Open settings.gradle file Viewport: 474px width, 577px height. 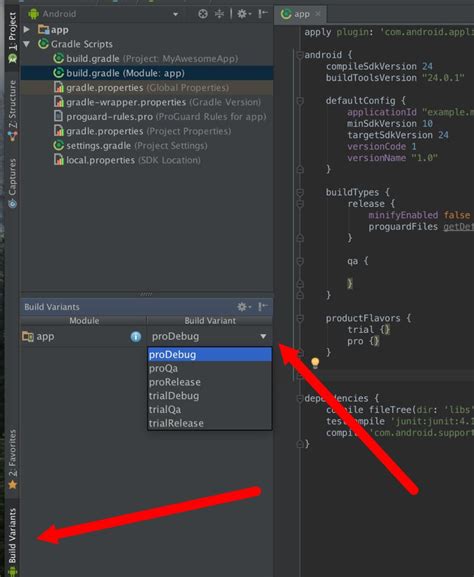pyautogui.click(x=130, y=146)
